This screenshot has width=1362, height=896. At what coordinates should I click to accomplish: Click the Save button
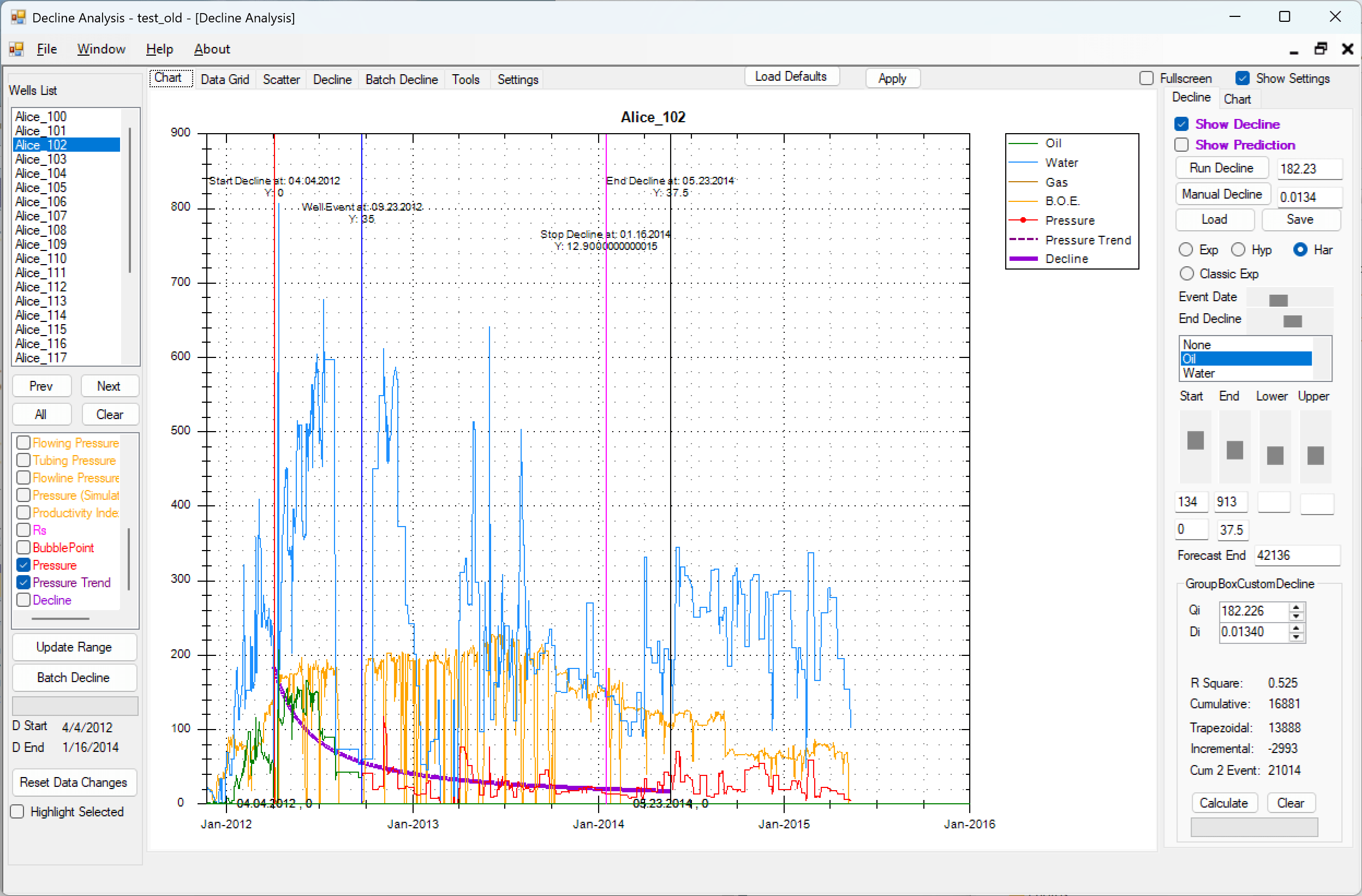(x=1300, y=220)
